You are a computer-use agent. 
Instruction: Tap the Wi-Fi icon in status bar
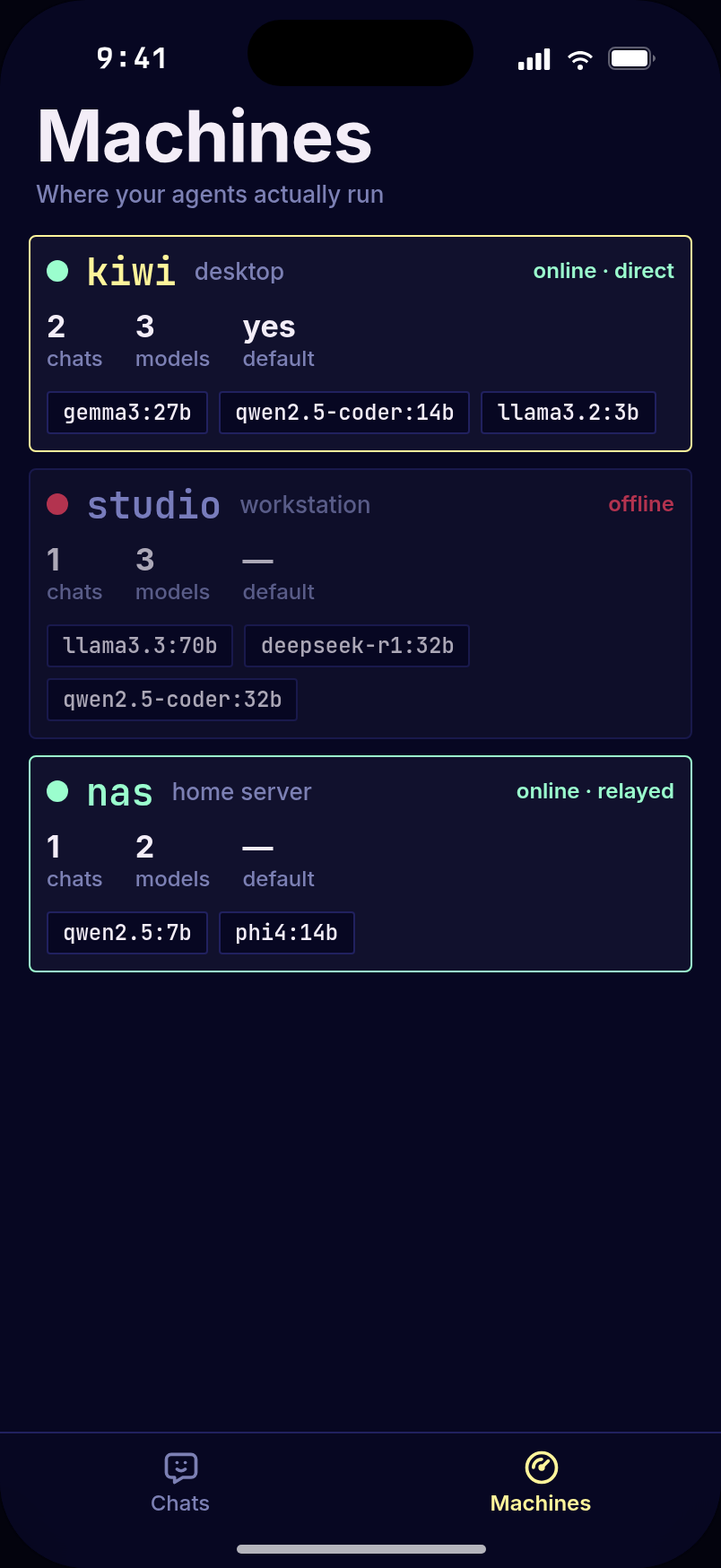coord(580,59)
